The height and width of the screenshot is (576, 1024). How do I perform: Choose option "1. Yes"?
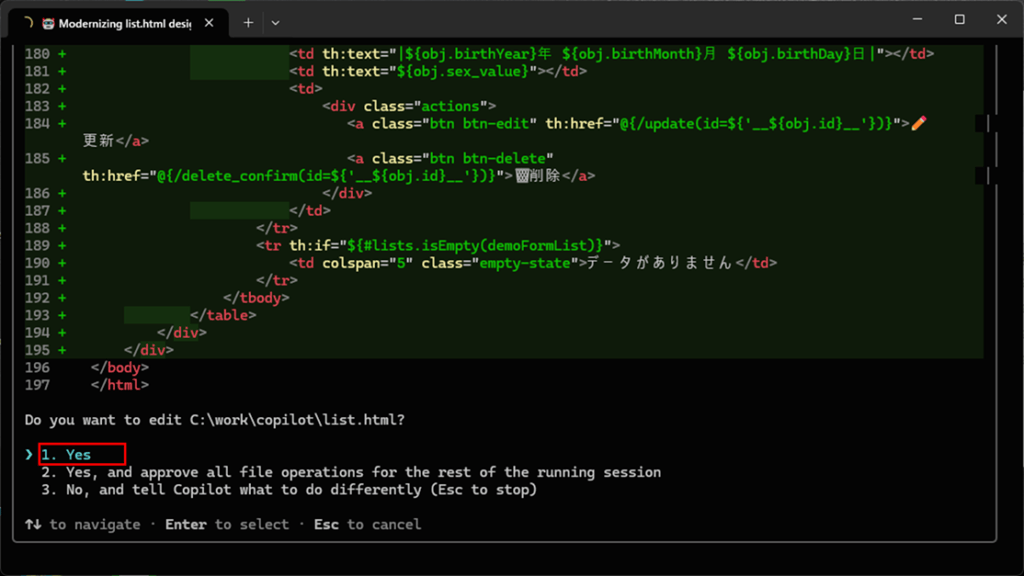[x=66, y=455]
